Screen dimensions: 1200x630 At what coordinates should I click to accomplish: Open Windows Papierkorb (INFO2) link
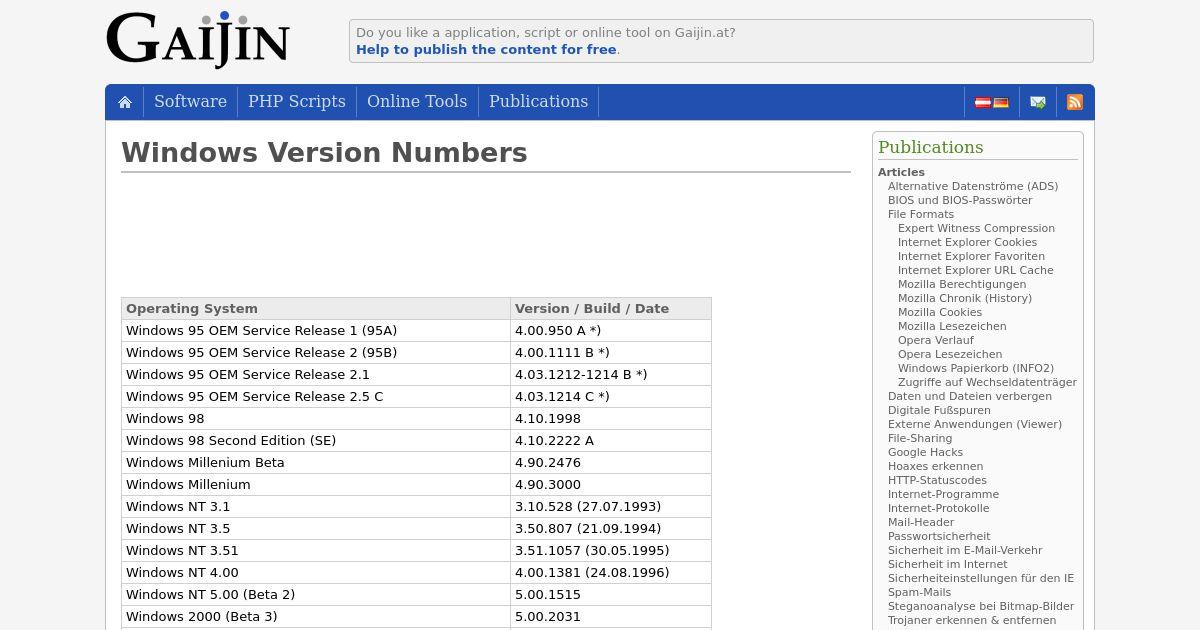pos(976,368)
